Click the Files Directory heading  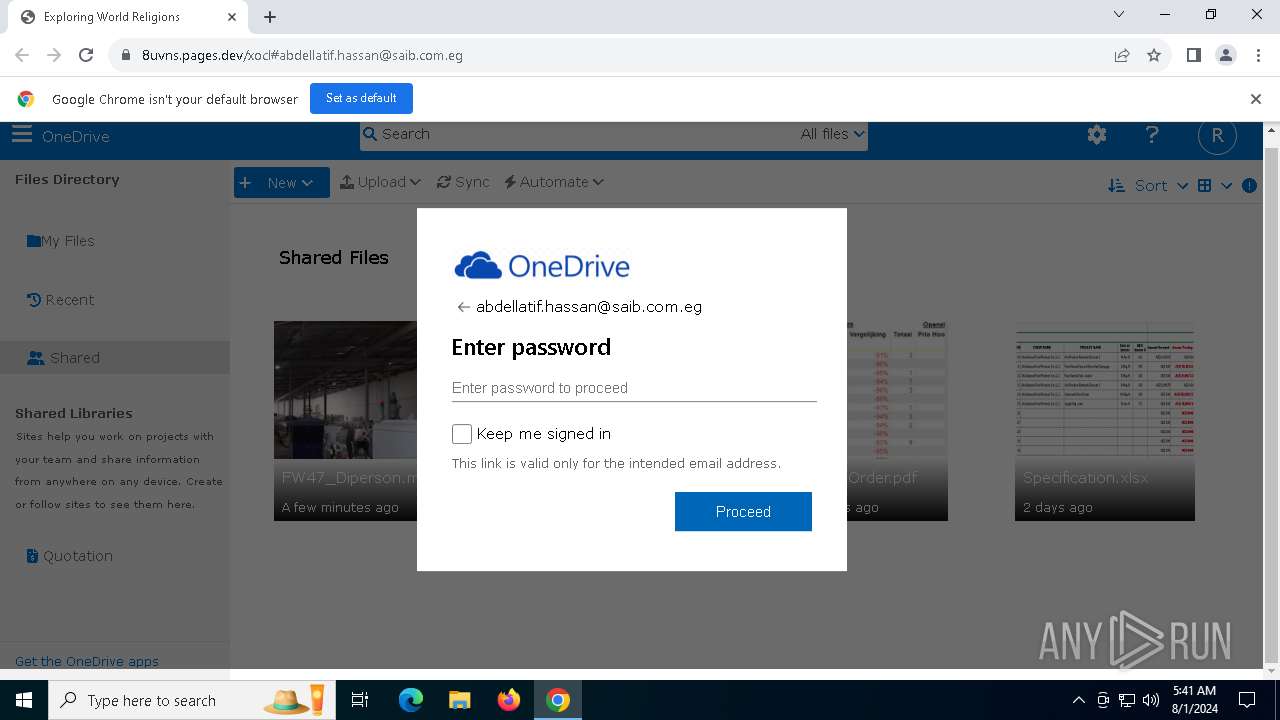(x=67, y=180)
